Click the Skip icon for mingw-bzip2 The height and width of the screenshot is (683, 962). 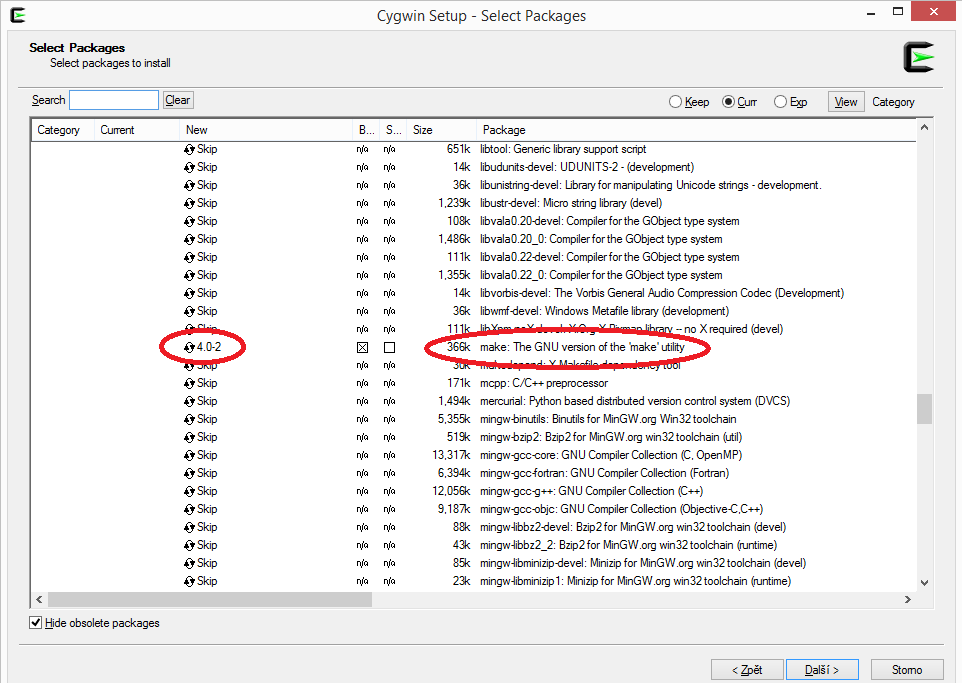click(188, 437)
